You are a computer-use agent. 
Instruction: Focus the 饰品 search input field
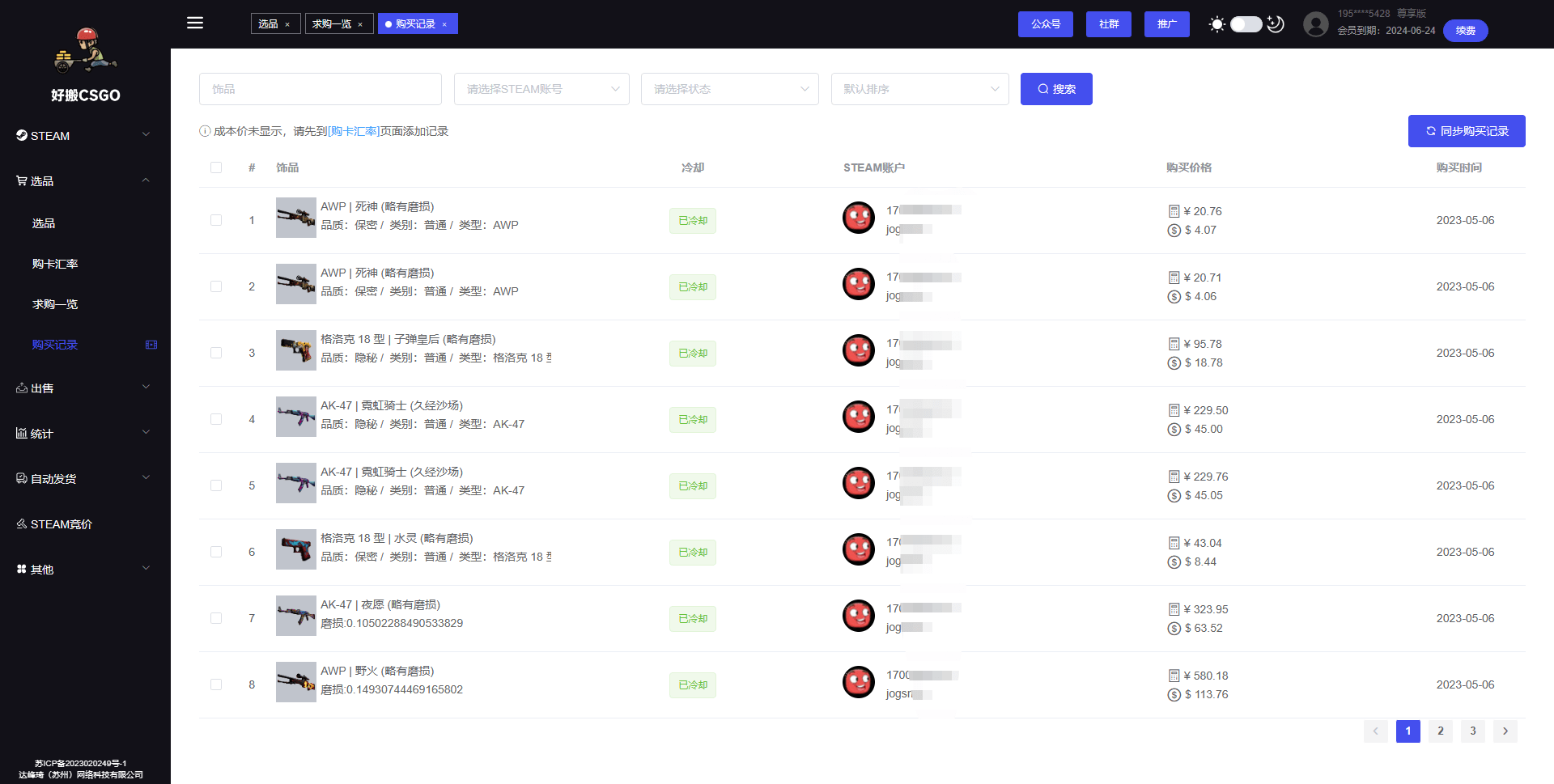click(x=321, y=89)
